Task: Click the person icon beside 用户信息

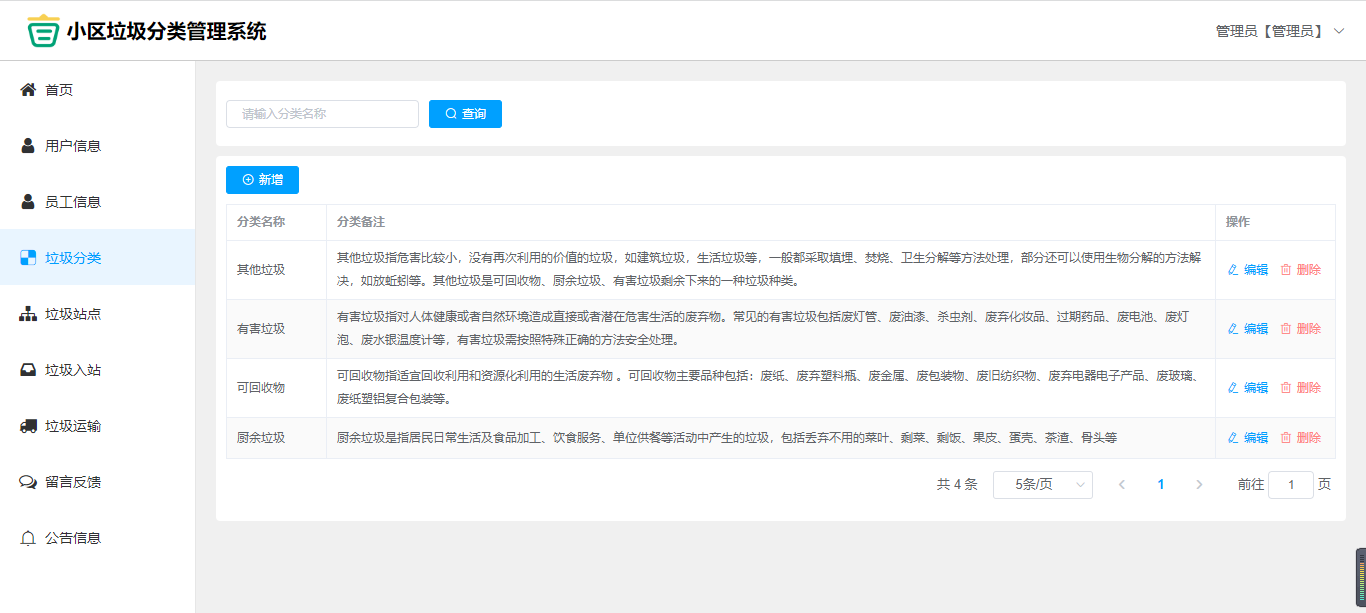Action: click(28, 146)
